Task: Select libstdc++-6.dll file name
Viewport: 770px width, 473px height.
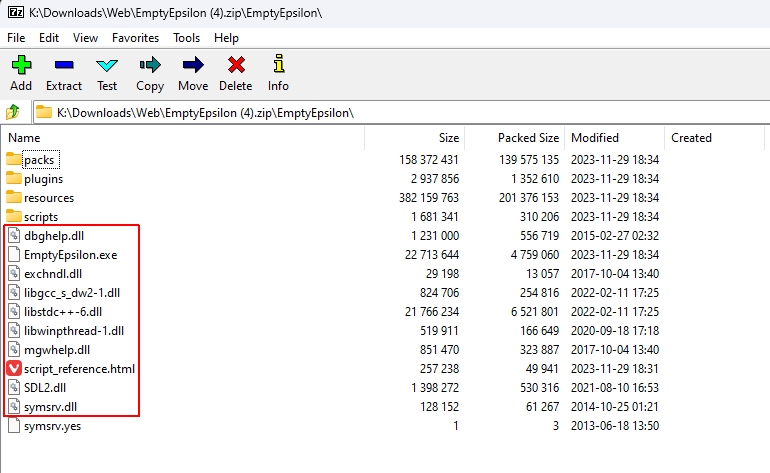Action: pyautogui.click(x=63, y=312)
